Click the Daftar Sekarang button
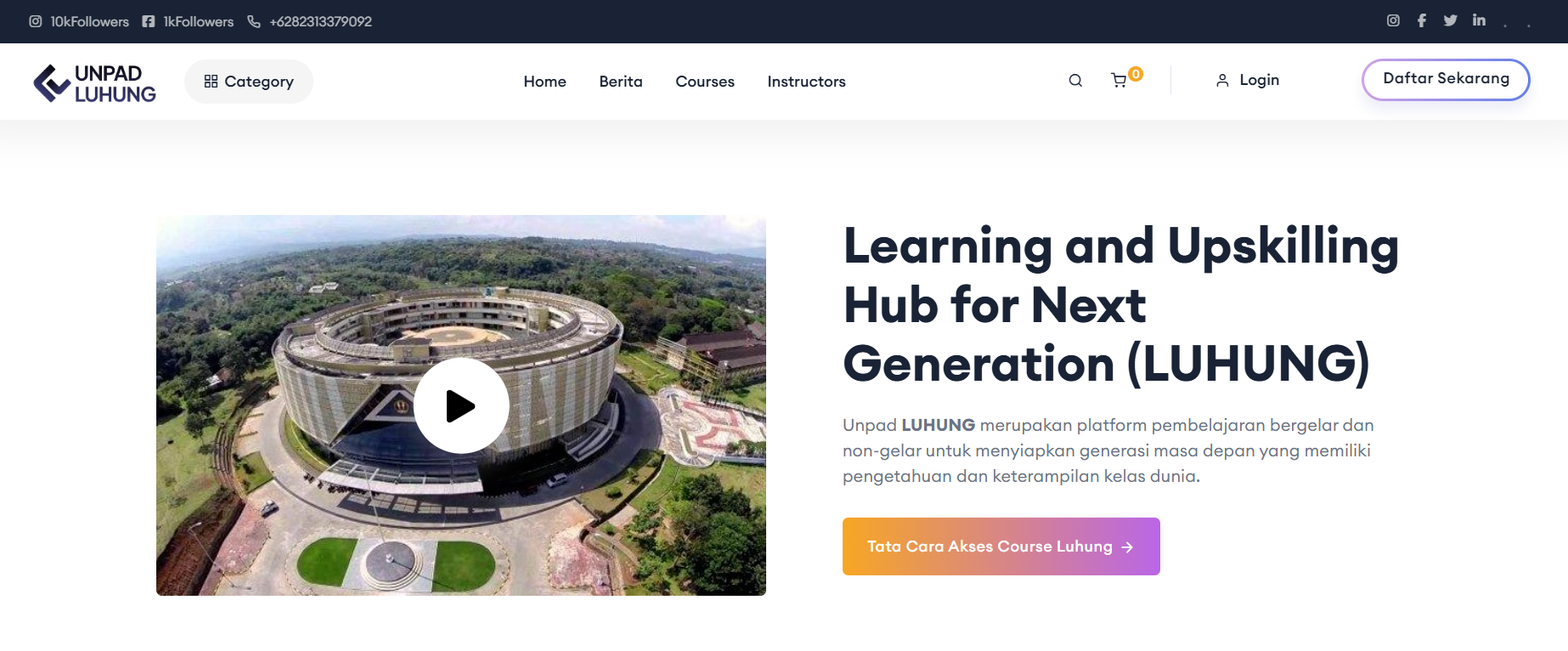1568x651 pixels. click(x=1446, y=79)
